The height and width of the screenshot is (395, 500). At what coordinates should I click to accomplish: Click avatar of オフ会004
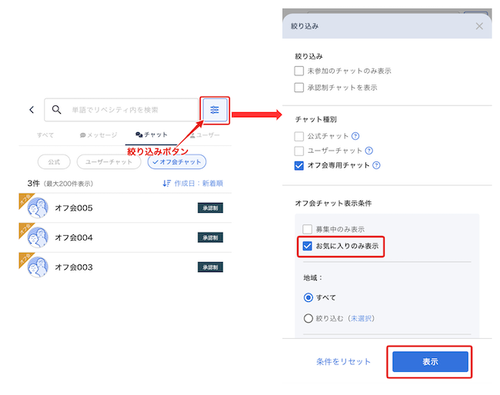(38, 237)
